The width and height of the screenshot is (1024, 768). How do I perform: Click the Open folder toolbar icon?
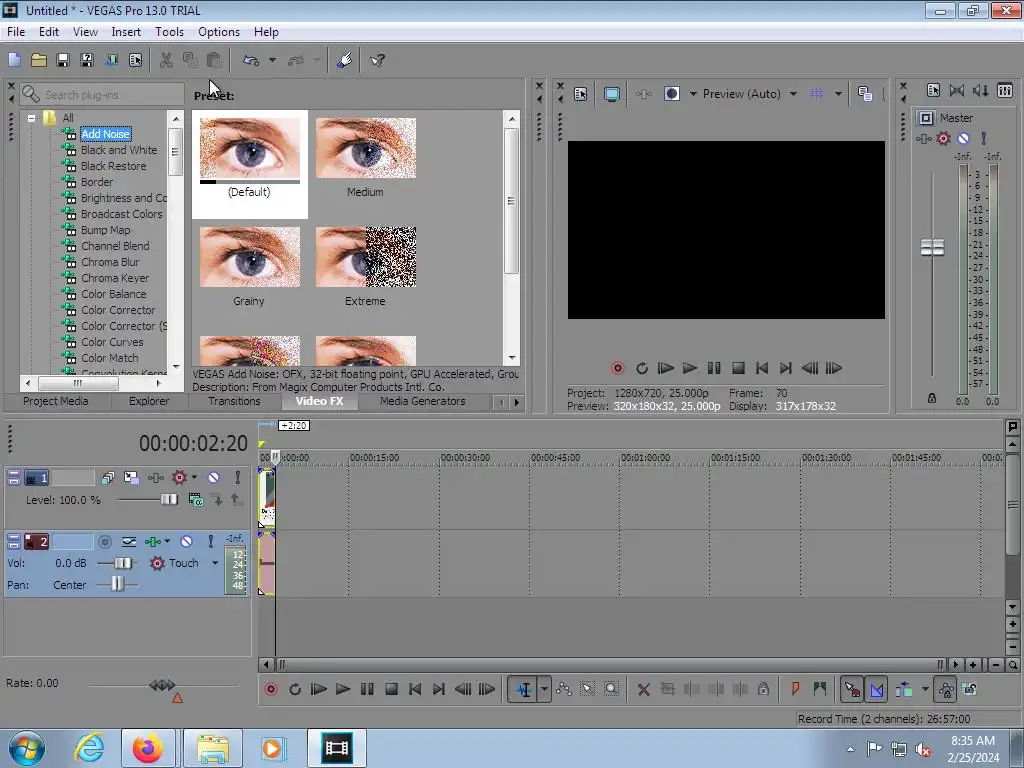click(x=39, y=61)
